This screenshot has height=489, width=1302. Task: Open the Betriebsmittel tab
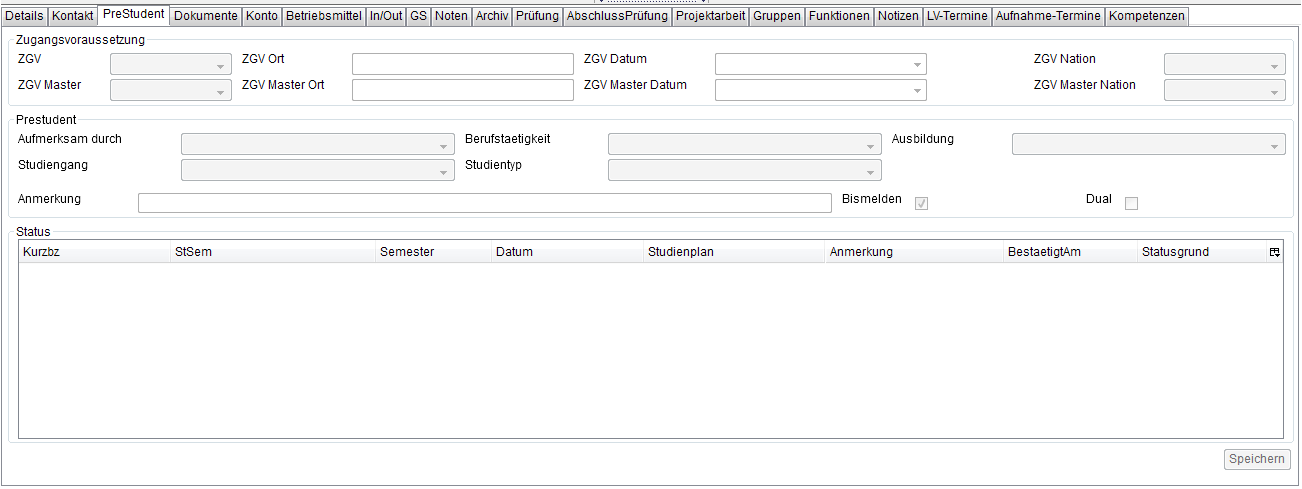pos(323,16)
